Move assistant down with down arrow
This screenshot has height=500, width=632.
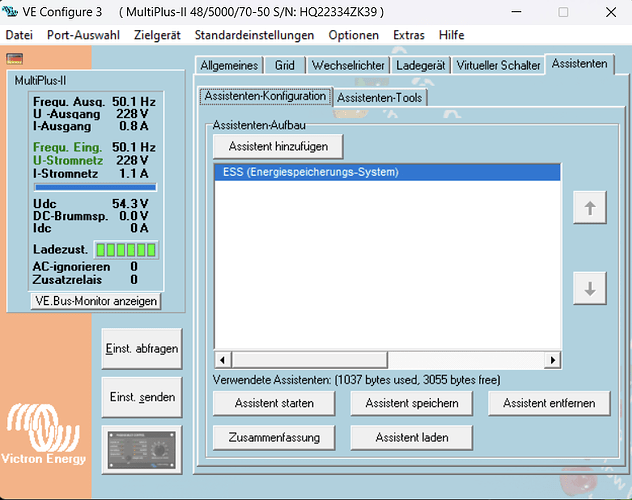[590, 288]
